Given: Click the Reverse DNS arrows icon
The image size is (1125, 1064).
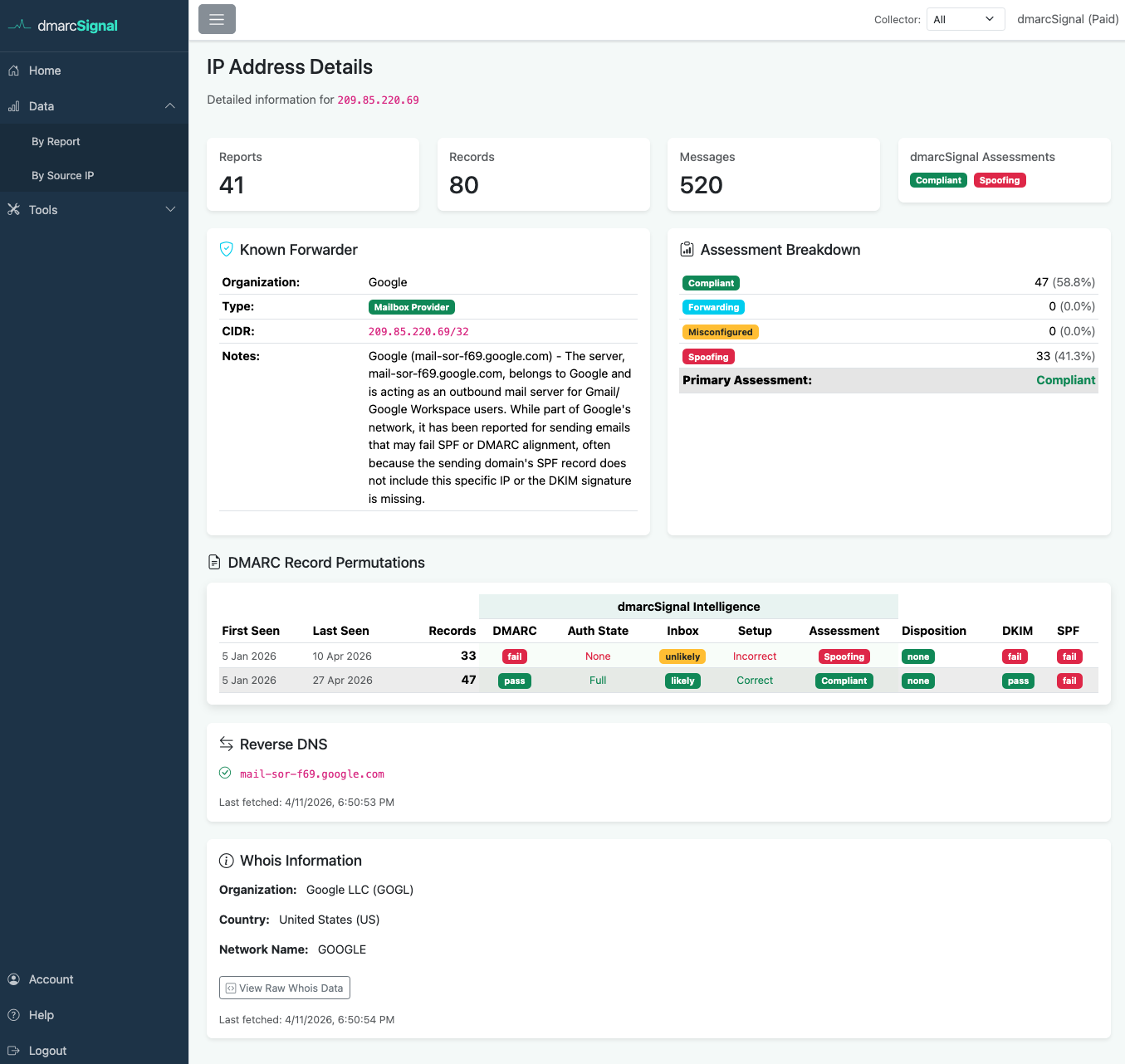Looking at the screenshot, I should pyautogui.click(x=226, y=744).
